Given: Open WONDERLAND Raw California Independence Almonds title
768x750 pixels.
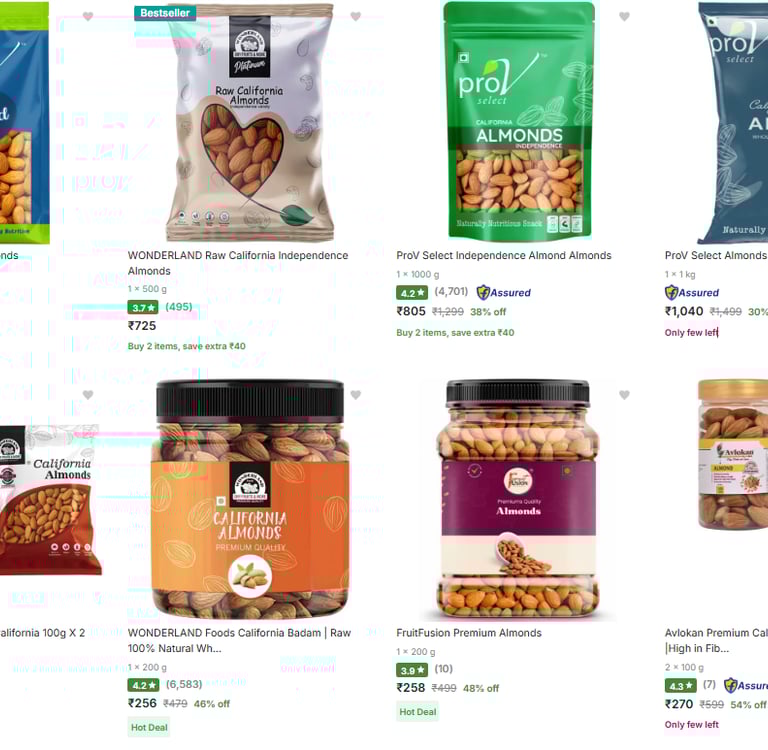Looking at the screenshot, I should (238, 263).
